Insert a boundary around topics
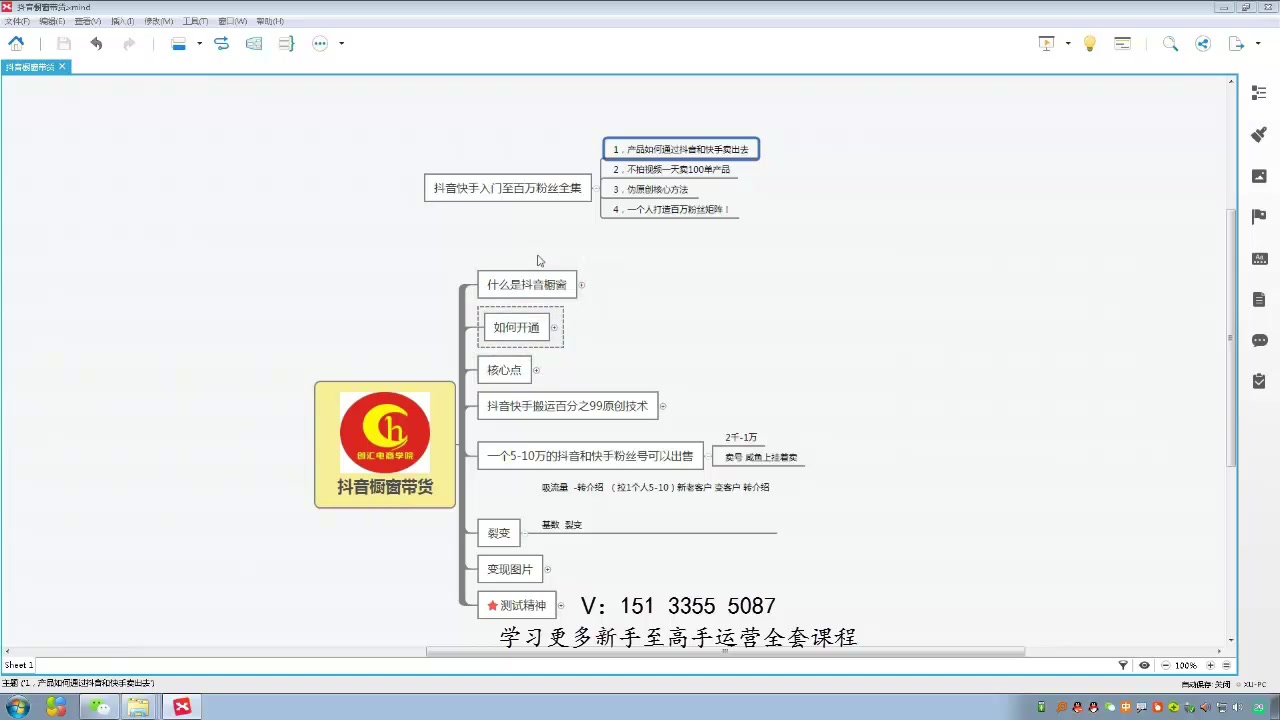 [254, 43]
